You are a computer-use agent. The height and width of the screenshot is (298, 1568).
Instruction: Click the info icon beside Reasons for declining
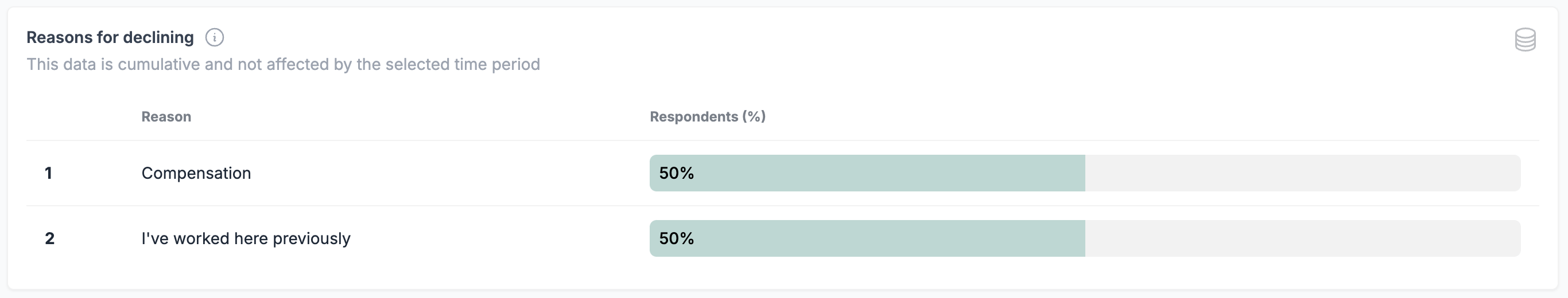(214, 38)
